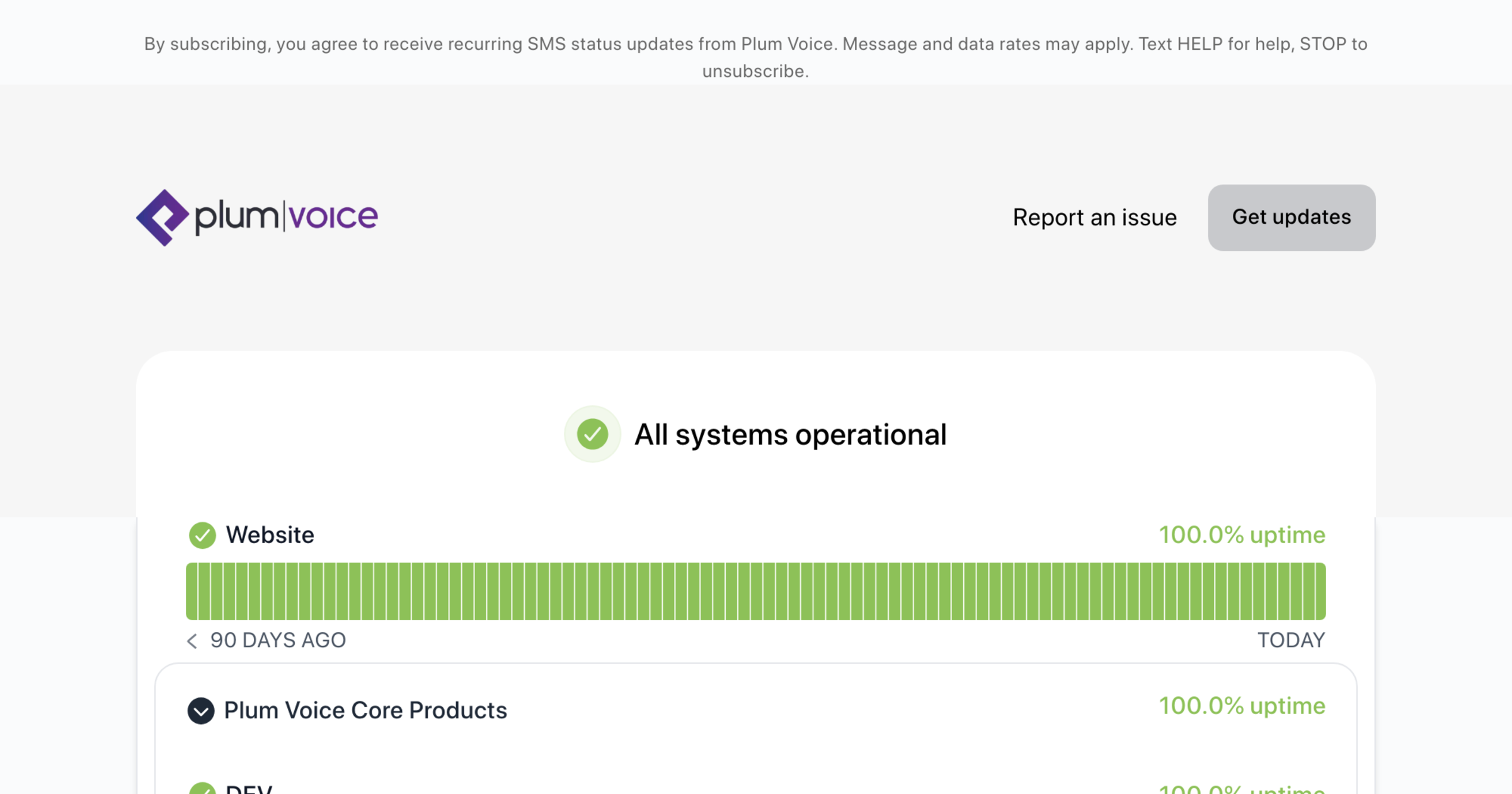
Task: Click the purple diamond mark in the logo
Action: click(163, 216)
